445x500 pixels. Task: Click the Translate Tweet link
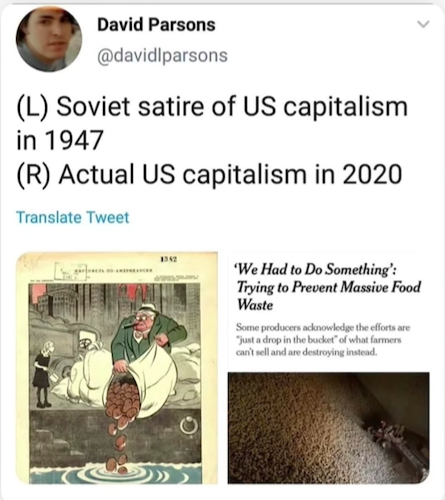pos(72,218)
